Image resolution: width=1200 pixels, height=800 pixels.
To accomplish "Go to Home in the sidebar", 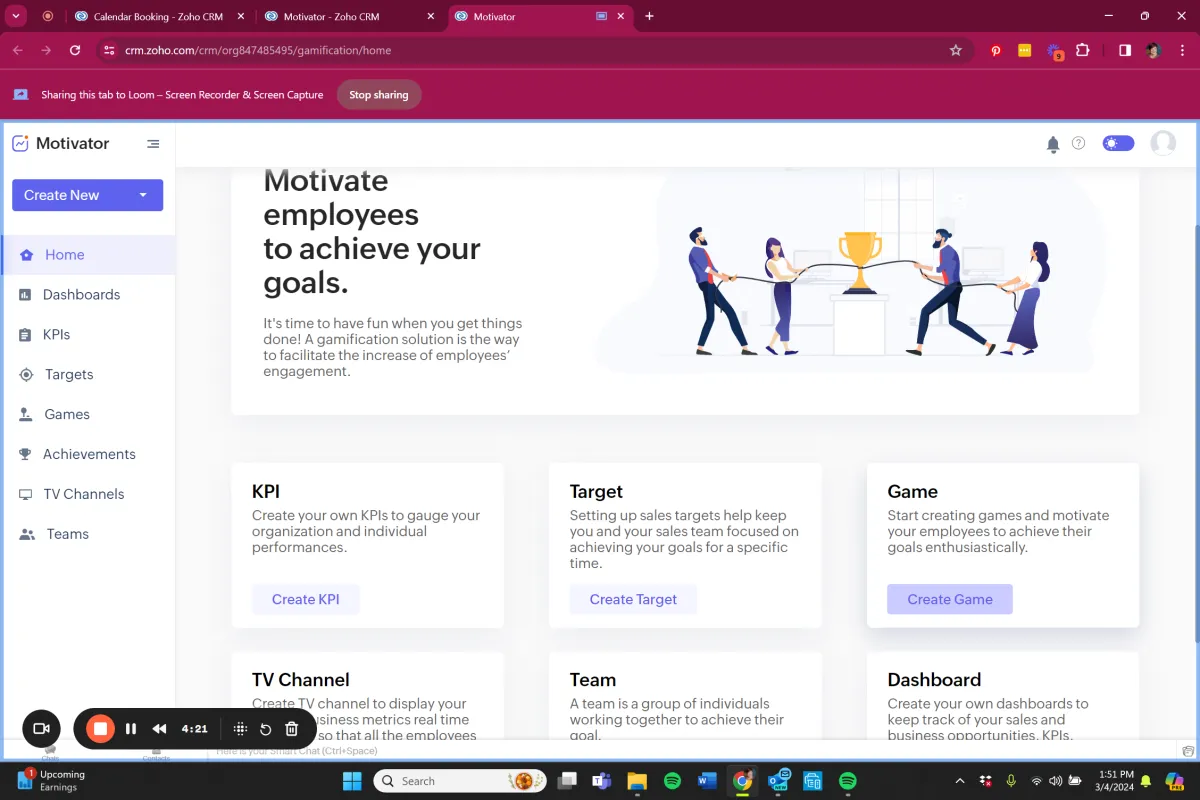I will [x=88, y=255].
